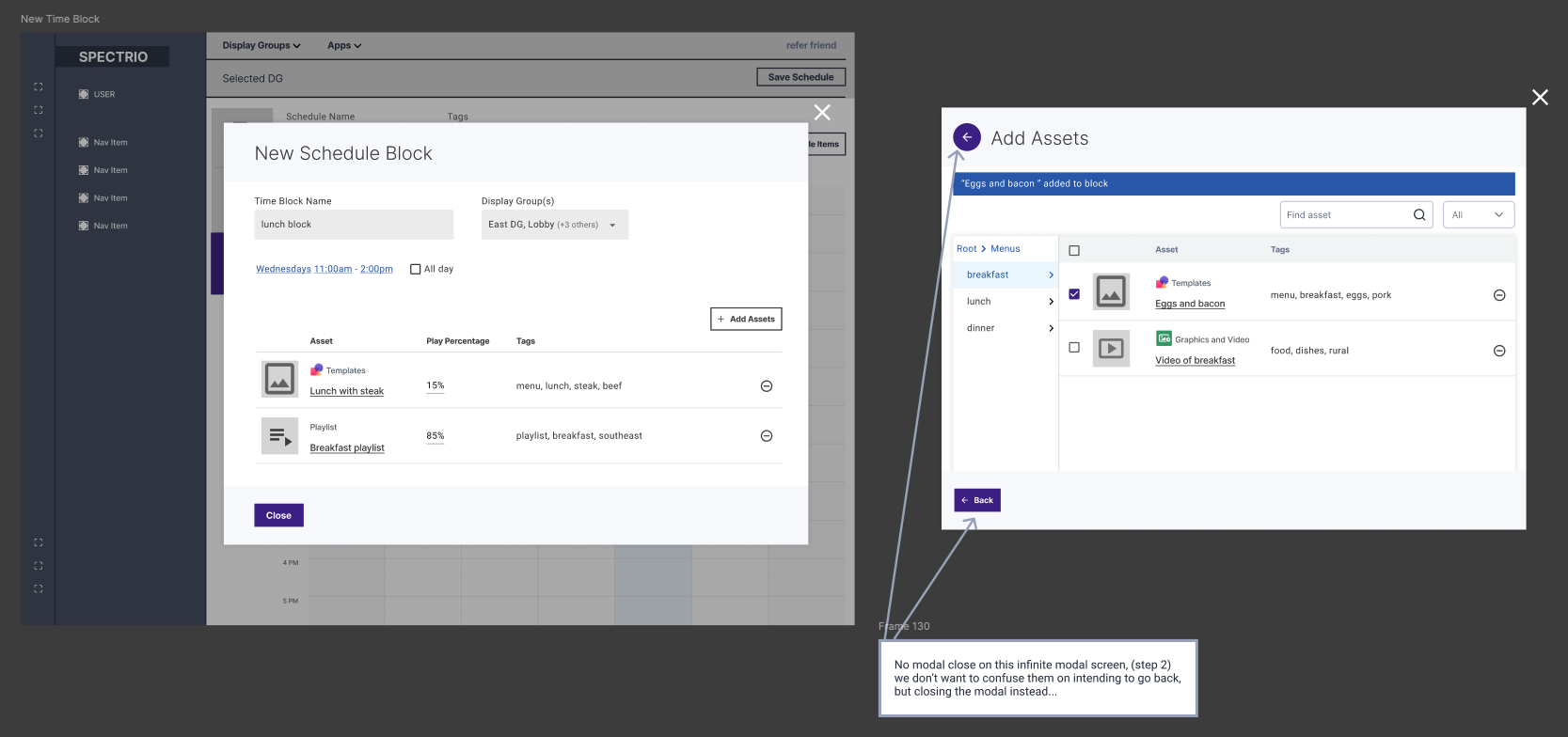Screen dimensions: 1568x737
Task: Open the Display Groups menu
Action: point(261,45)
